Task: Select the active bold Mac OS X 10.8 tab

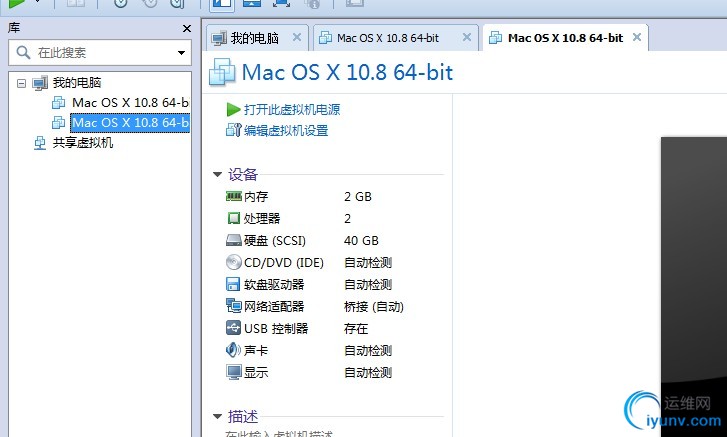Action: 565,38
